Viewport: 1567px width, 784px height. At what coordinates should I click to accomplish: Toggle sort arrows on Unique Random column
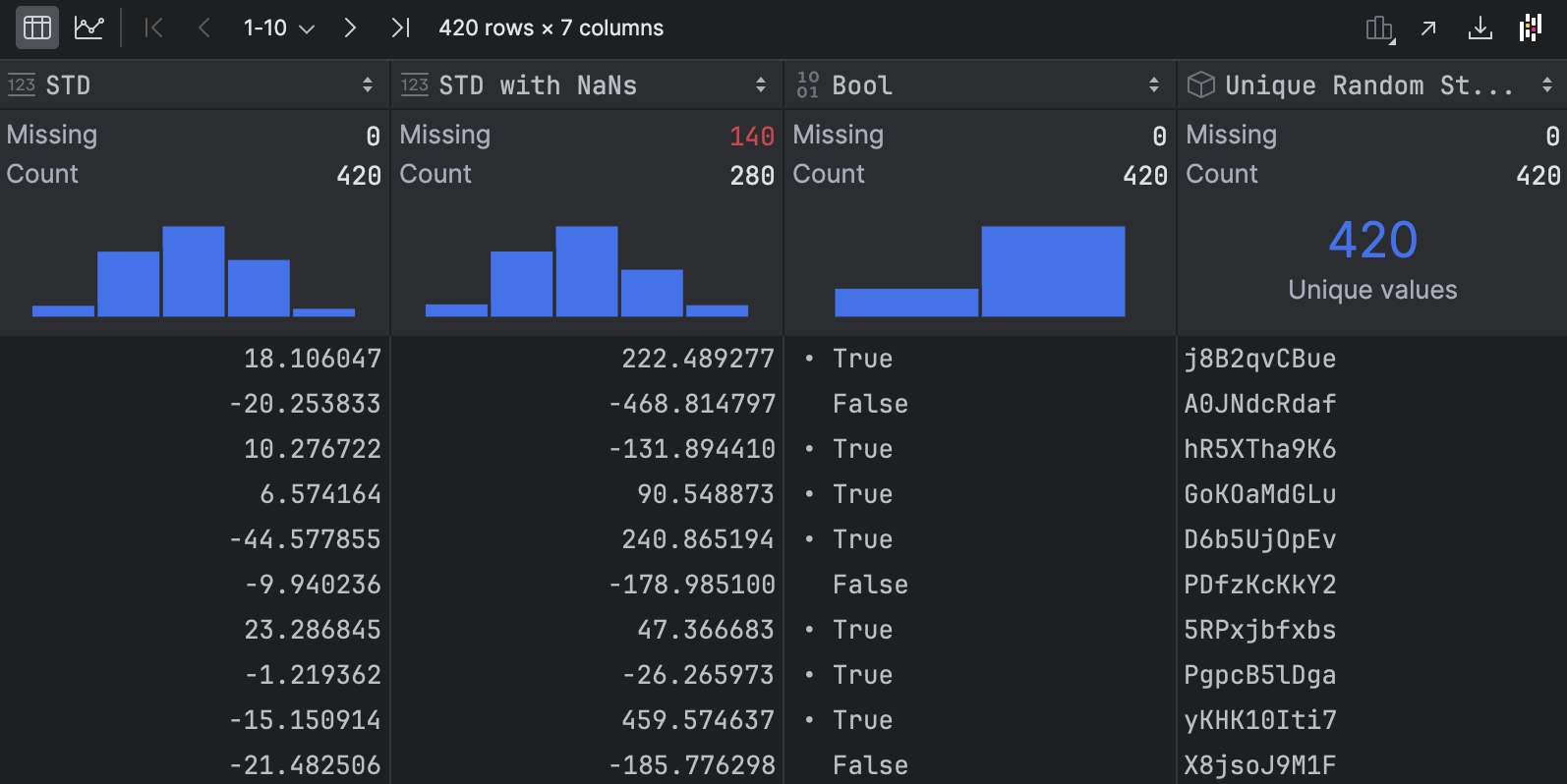point(1547,85)
